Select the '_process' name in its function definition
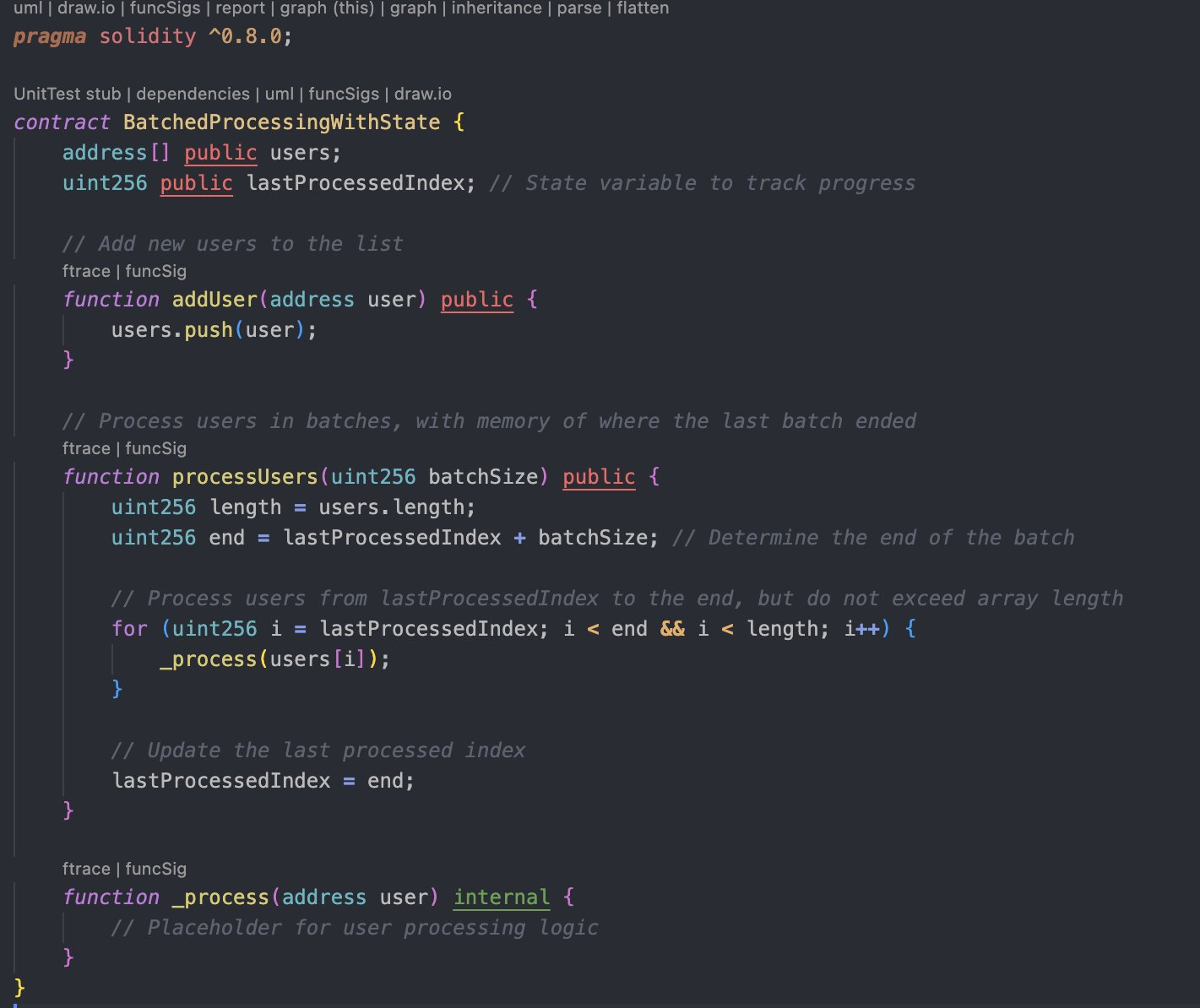This screenshot has width=1200, height=1008. coord(220,897)
